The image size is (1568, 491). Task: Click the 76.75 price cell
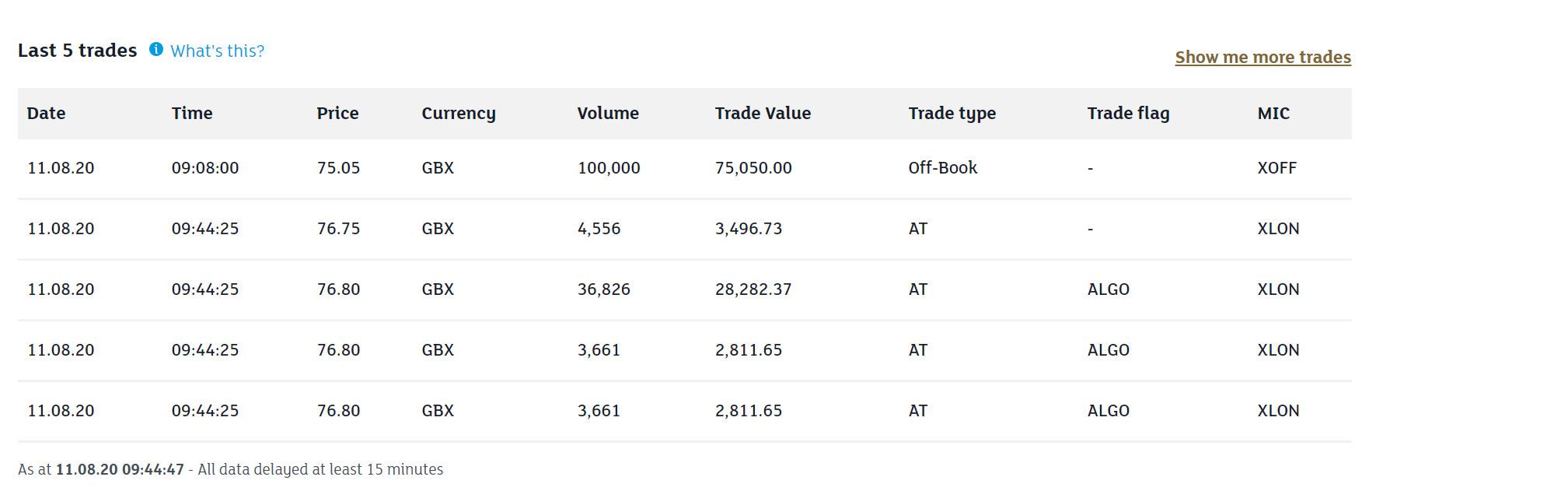(338, 229)
